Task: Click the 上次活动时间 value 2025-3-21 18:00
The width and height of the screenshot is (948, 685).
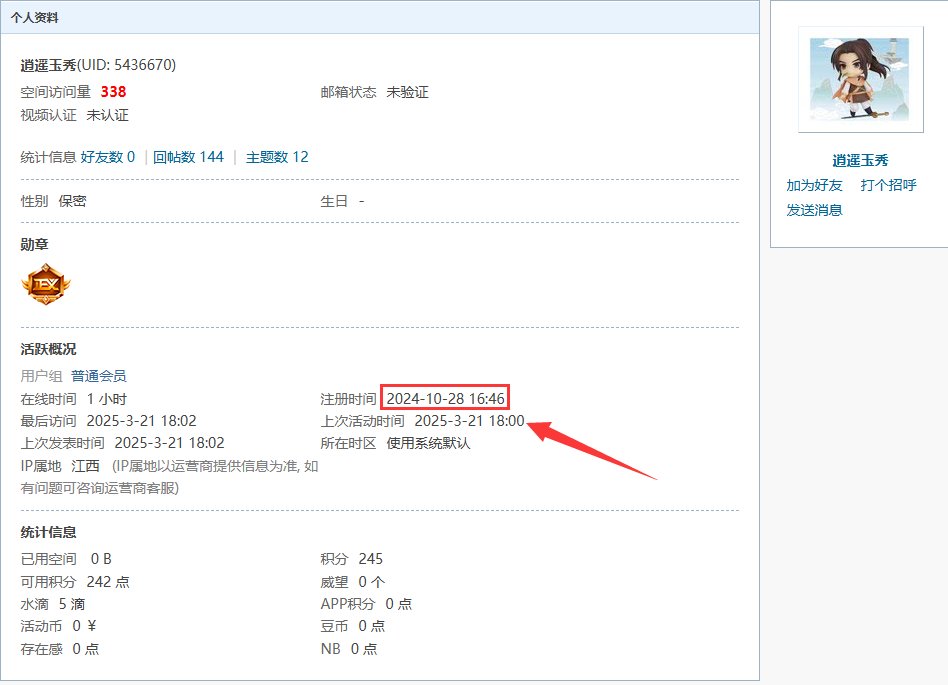Action: (469, 421)
